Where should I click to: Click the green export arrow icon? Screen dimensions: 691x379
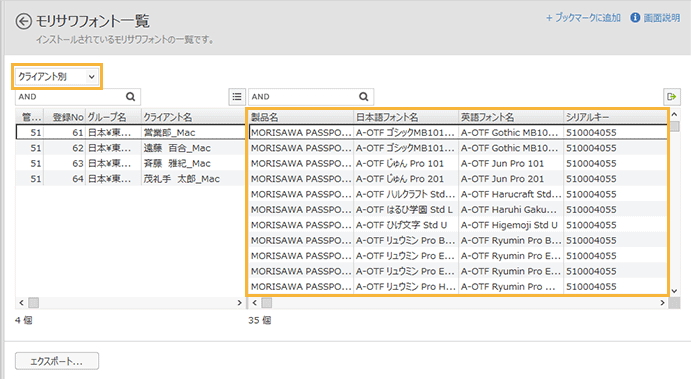click(x=672, y=97)
